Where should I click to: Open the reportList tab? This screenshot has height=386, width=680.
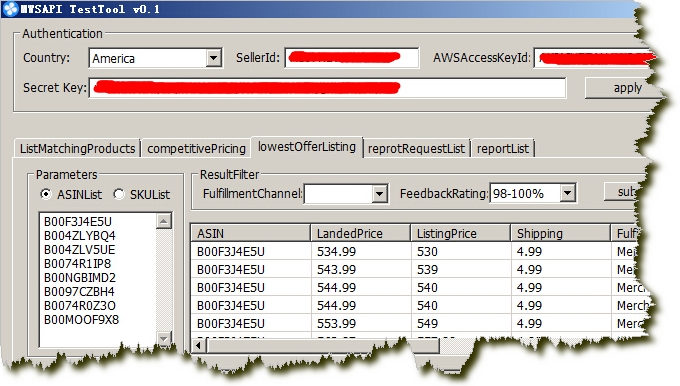coord(503,149)
